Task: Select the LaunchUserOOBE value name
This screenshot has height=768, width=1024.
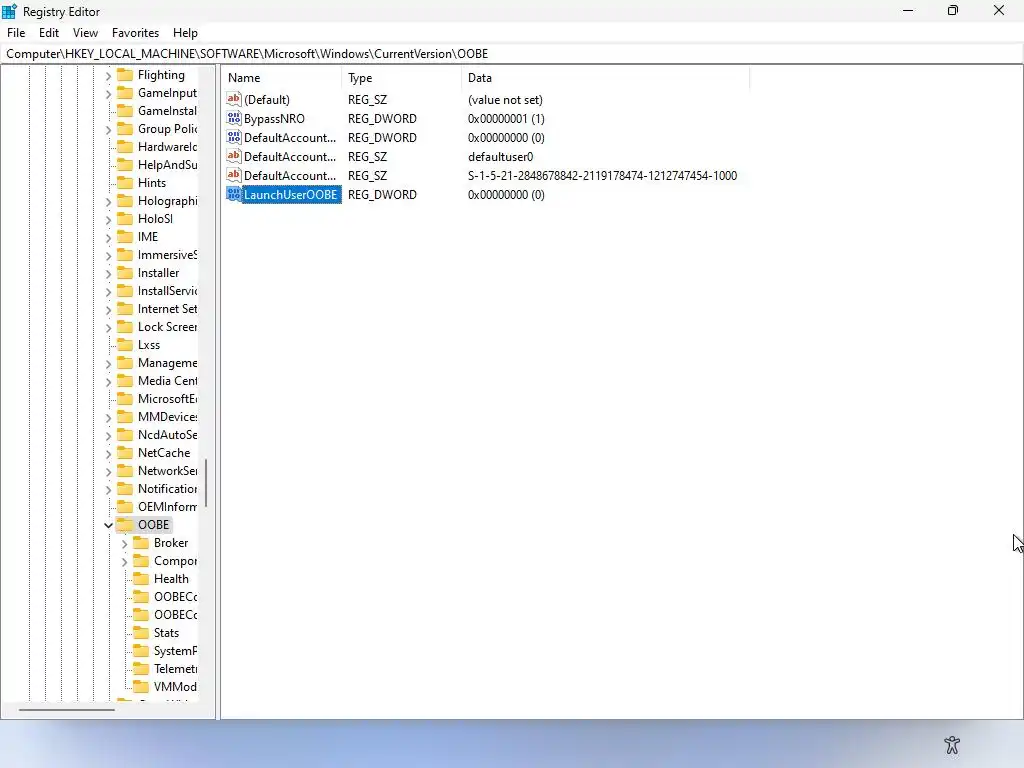Action: coord(291,195)
